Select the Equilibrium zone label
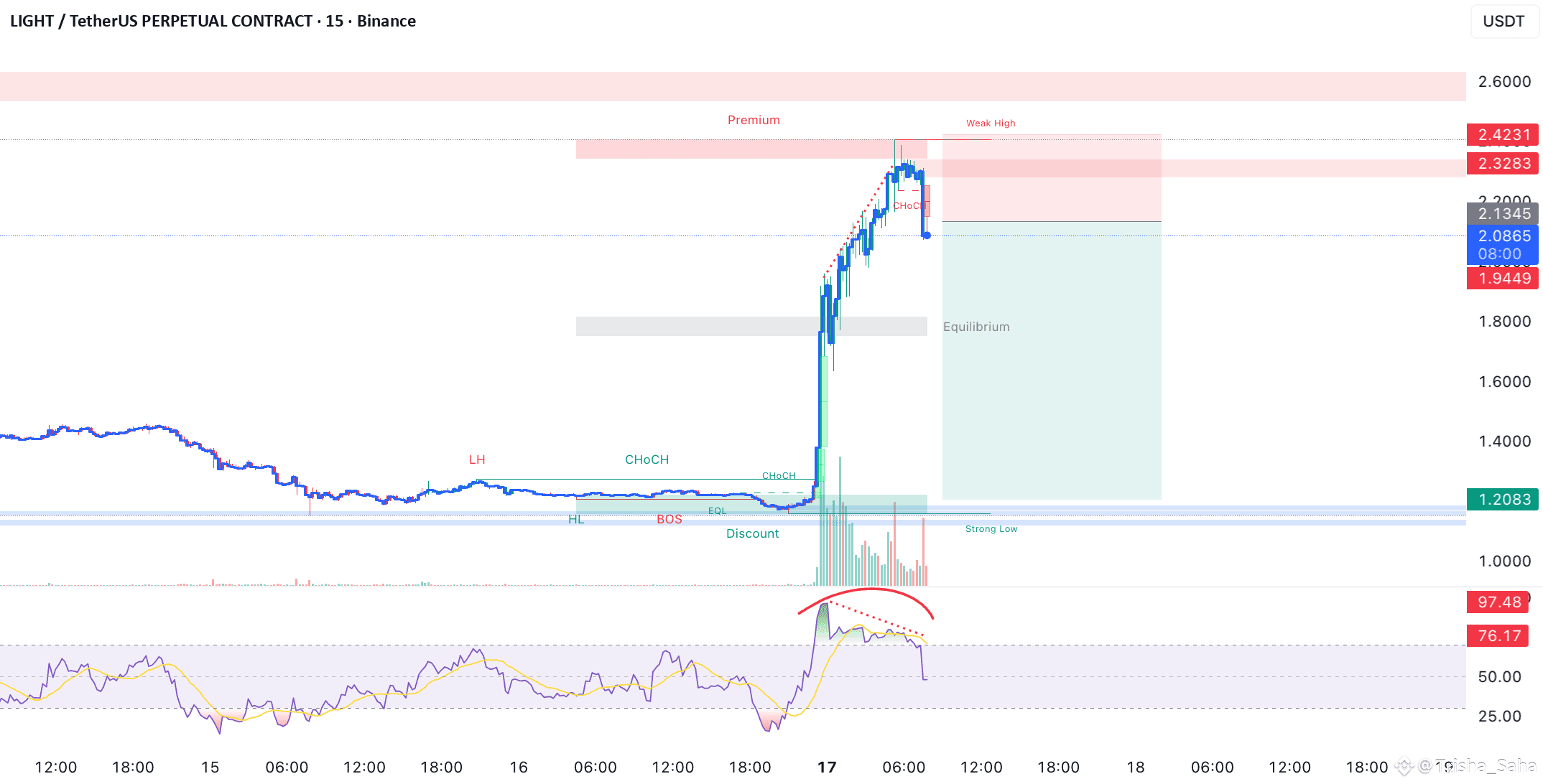The image size is (1543, 784). click(976, 327)
